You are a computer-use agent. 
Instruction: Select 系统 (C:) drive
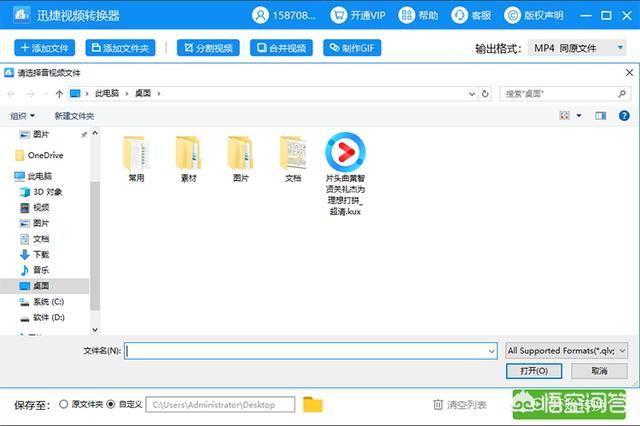(42, 302)
